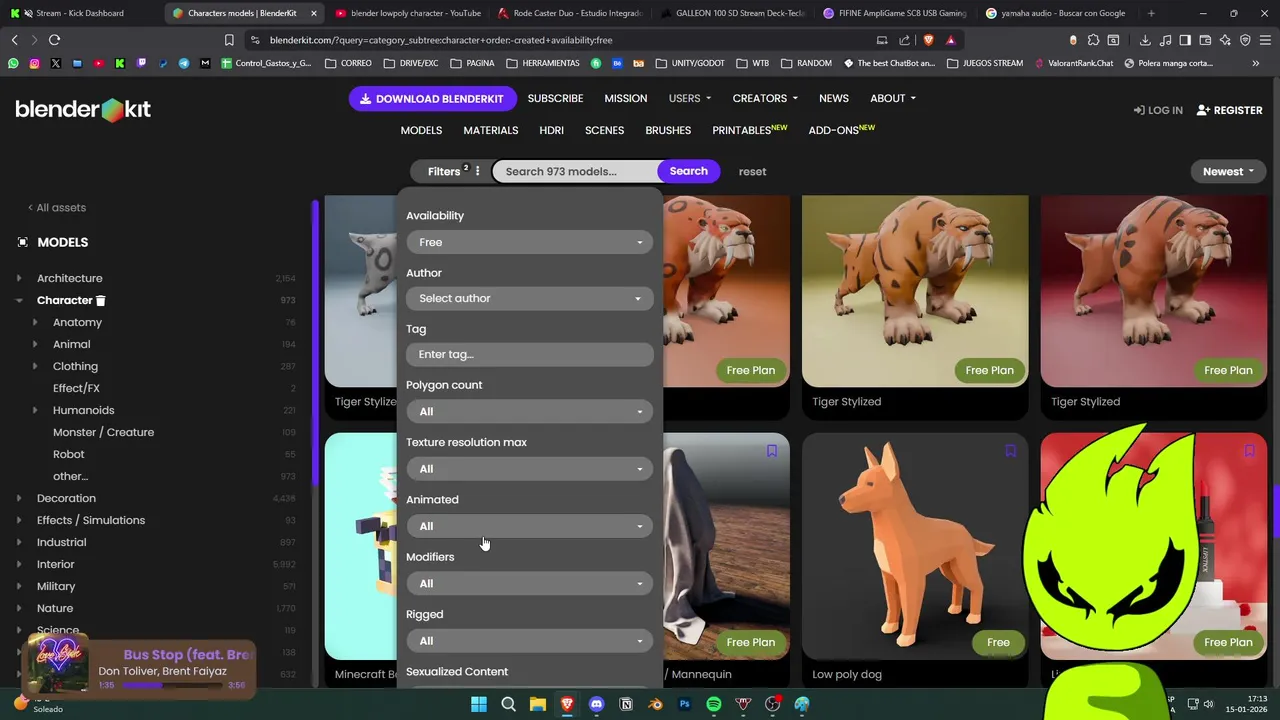This screenshot has height=720, width=1280.
Task: Toggle the Filters button
Action: coord(444,171)
